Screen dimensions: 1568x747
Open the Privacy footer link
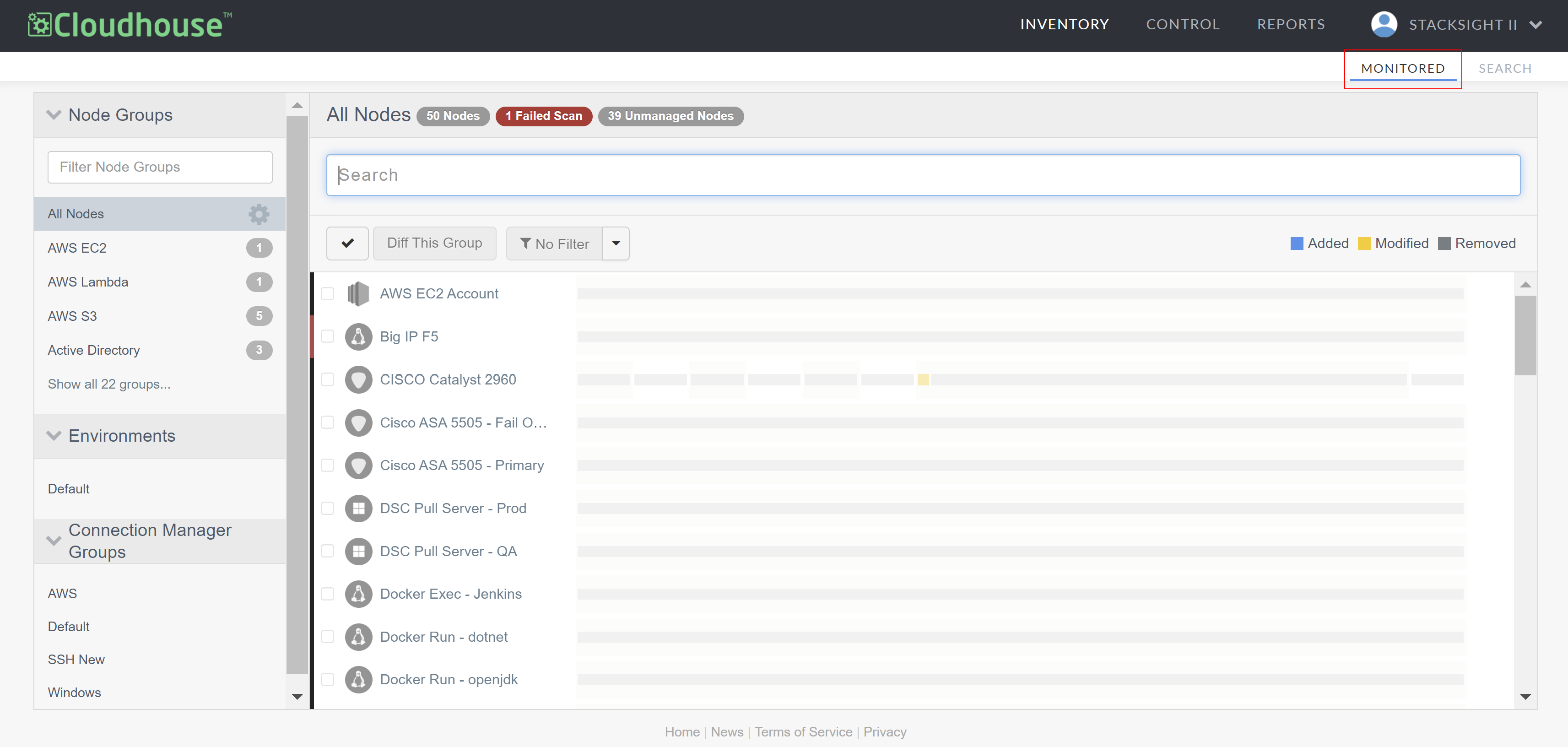884,732
